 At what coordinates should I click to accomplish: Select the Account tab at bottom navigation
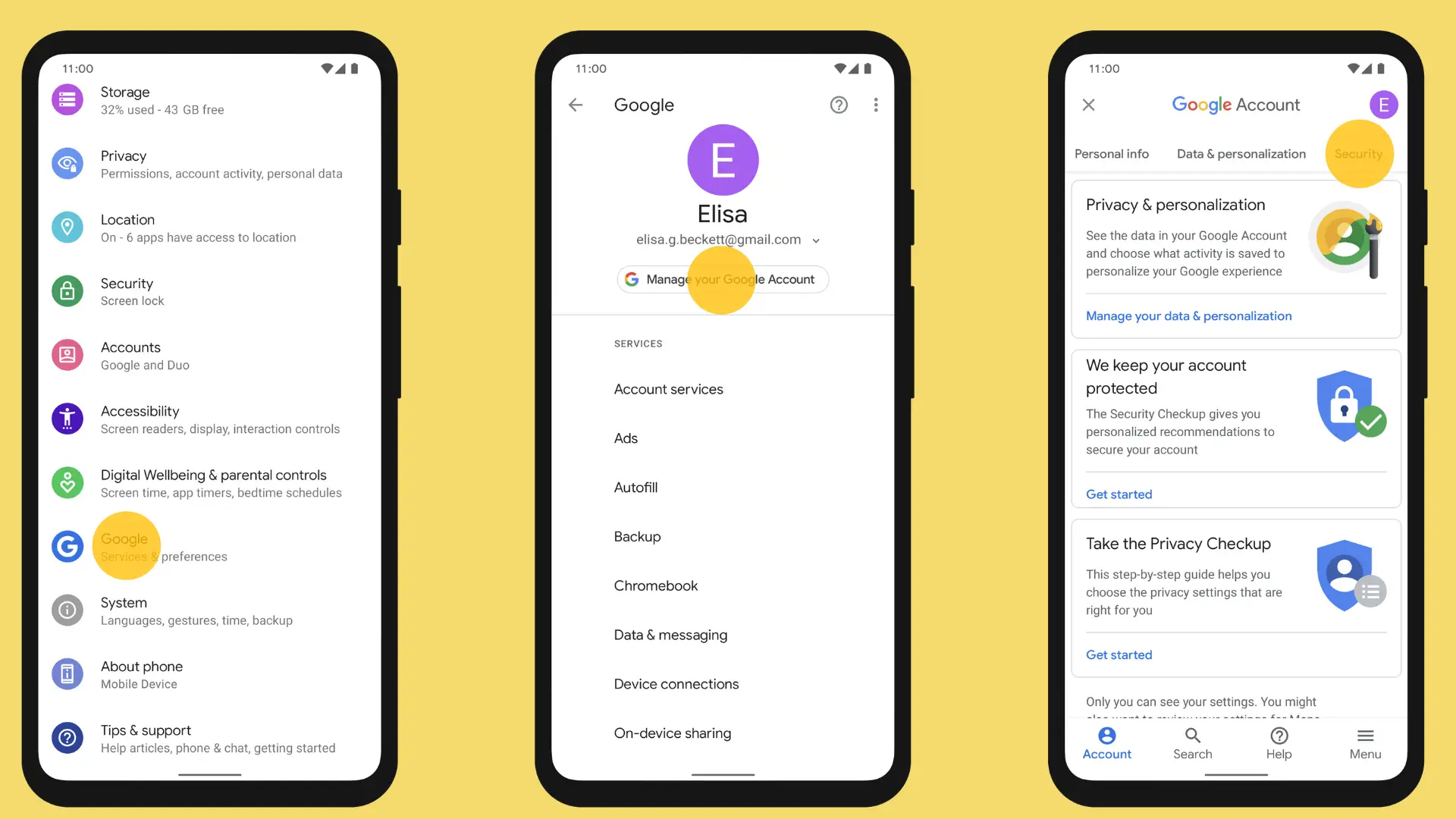(1106, 743)
